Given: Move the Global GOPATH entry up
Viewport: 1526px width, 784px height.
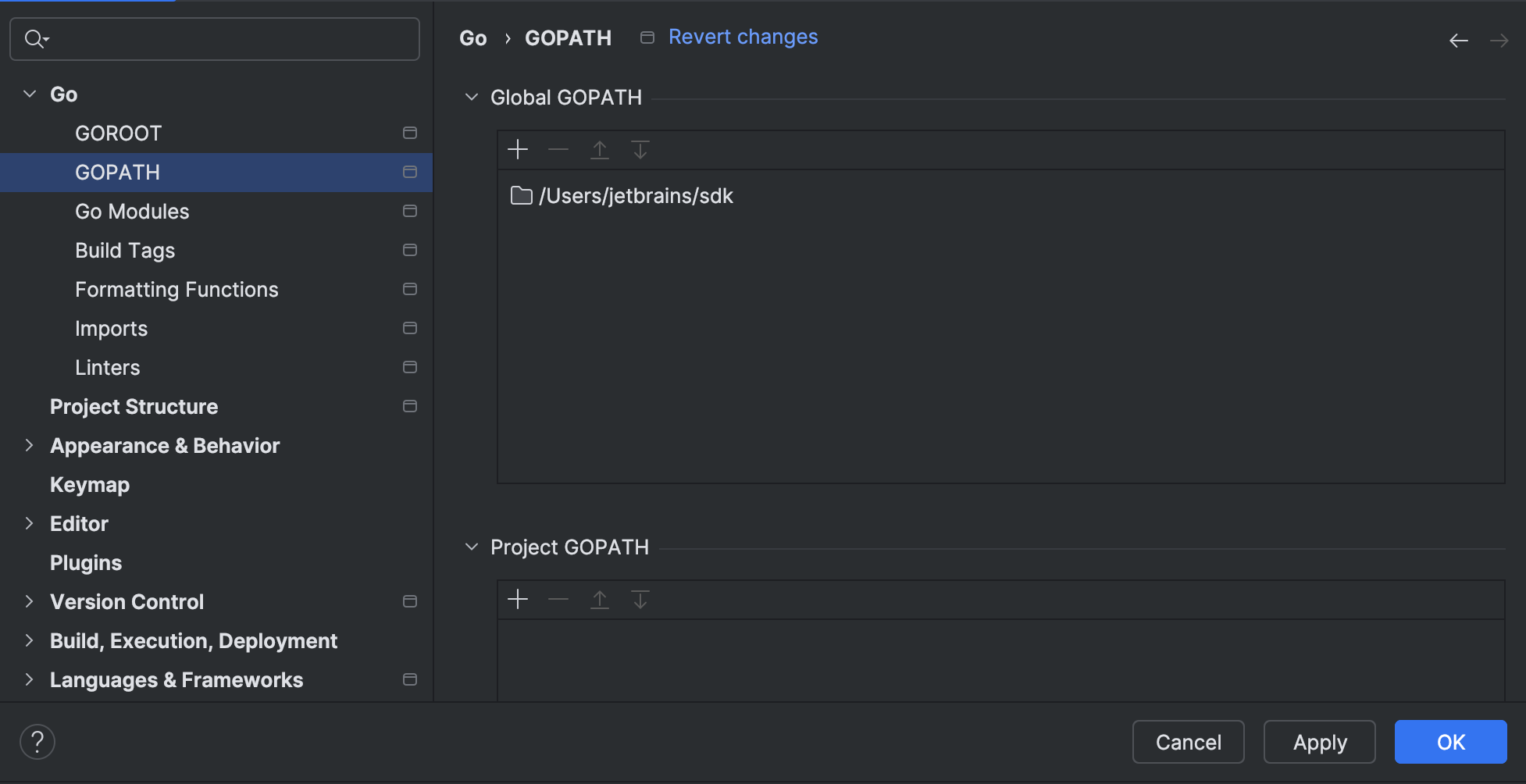Looking at the screenshot, I should click(x=599, y=149).
